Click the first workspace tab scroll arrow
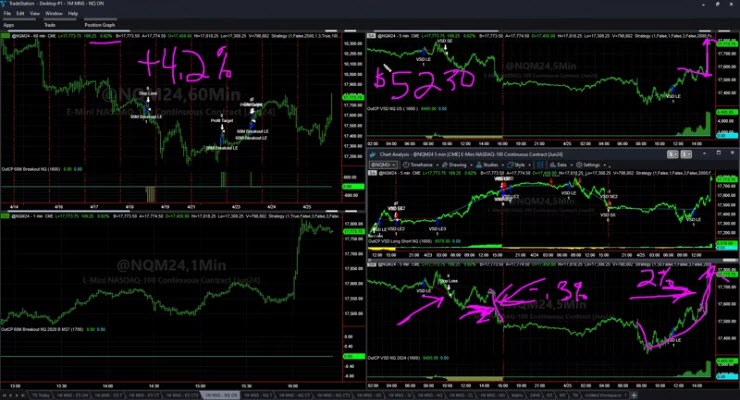The image size is (740, 400). 4,395
